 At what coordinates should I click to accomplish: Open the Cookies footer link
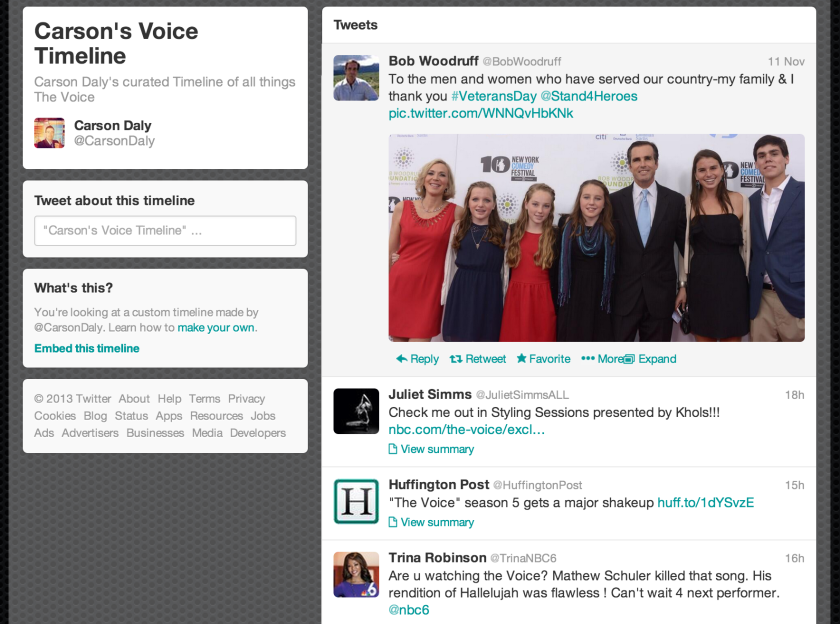pyautogui.click(x=55, y=416)
